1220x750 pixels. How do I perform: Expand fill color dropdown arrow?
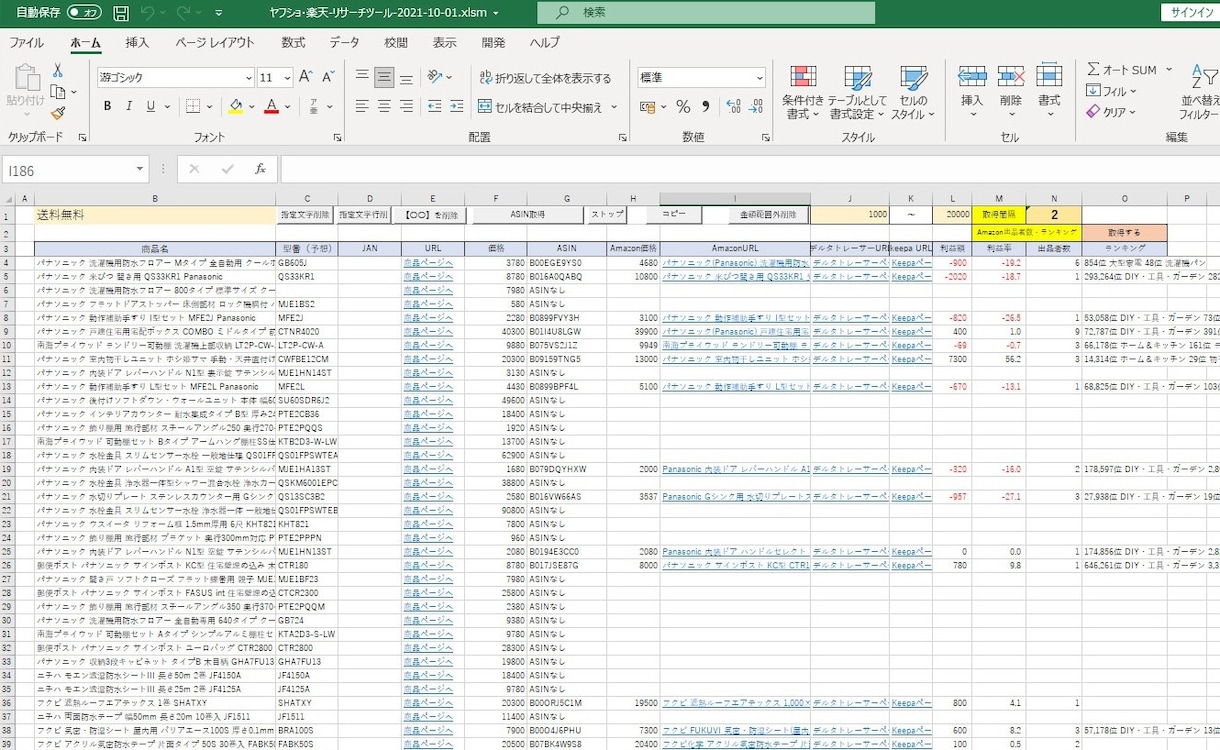[x=253, y=106]
